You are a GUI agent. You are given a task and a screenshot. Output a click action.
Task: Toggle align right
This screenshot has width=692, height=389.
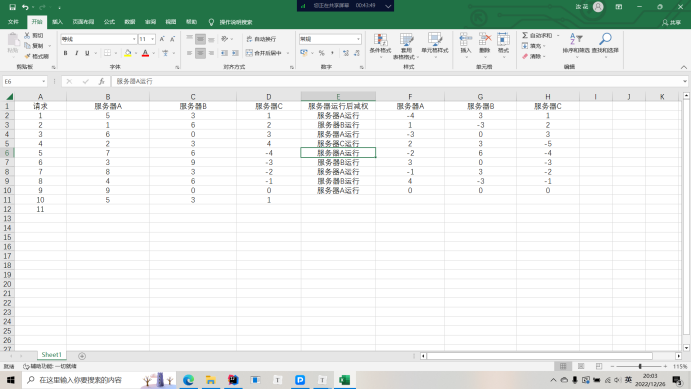click(x=211, y=53)
